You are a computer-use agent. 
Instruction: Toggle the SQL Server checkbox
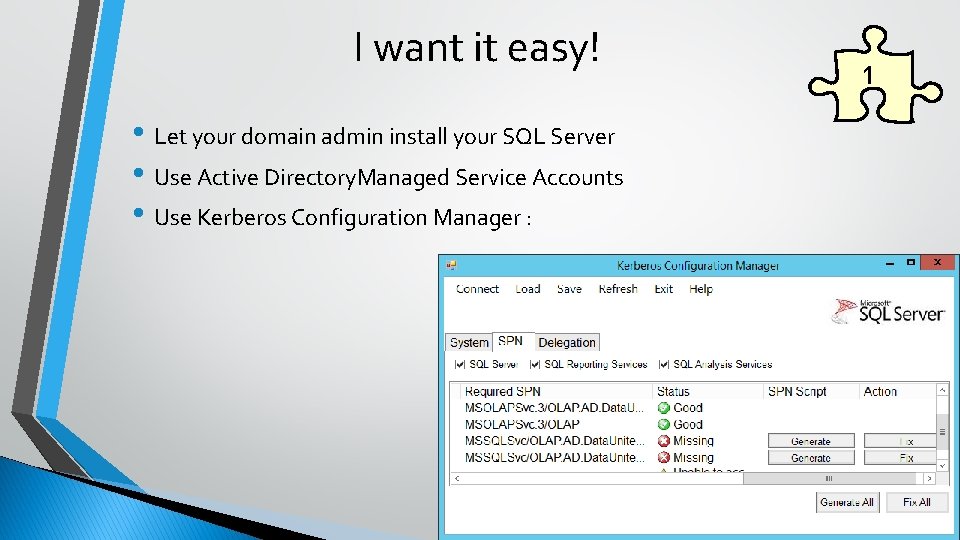tap(460, 364)
